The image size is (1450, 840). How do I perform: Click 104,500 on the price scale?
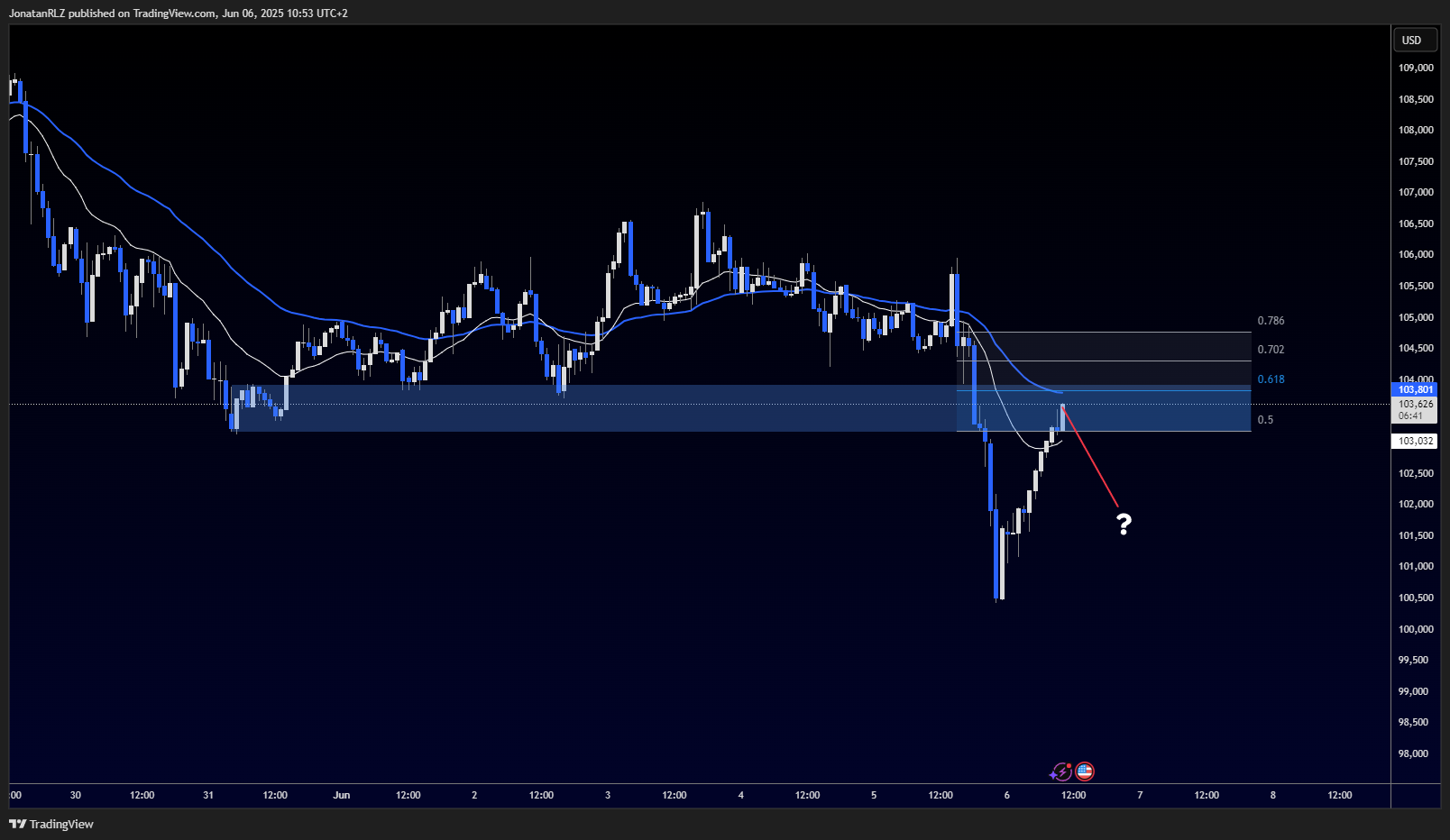(x=1416, y=348)
